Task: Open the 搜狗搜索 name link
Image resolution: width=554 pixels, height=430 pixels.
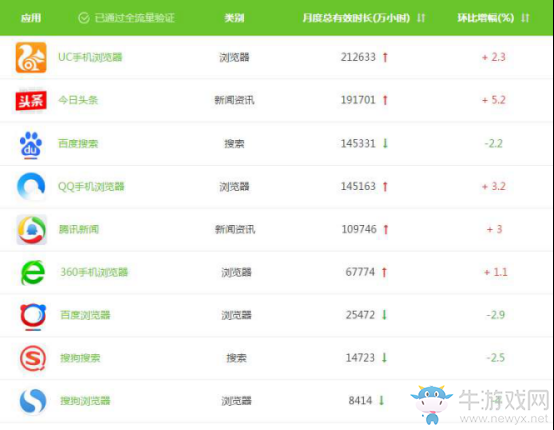Action: click(x=80, y=358)
